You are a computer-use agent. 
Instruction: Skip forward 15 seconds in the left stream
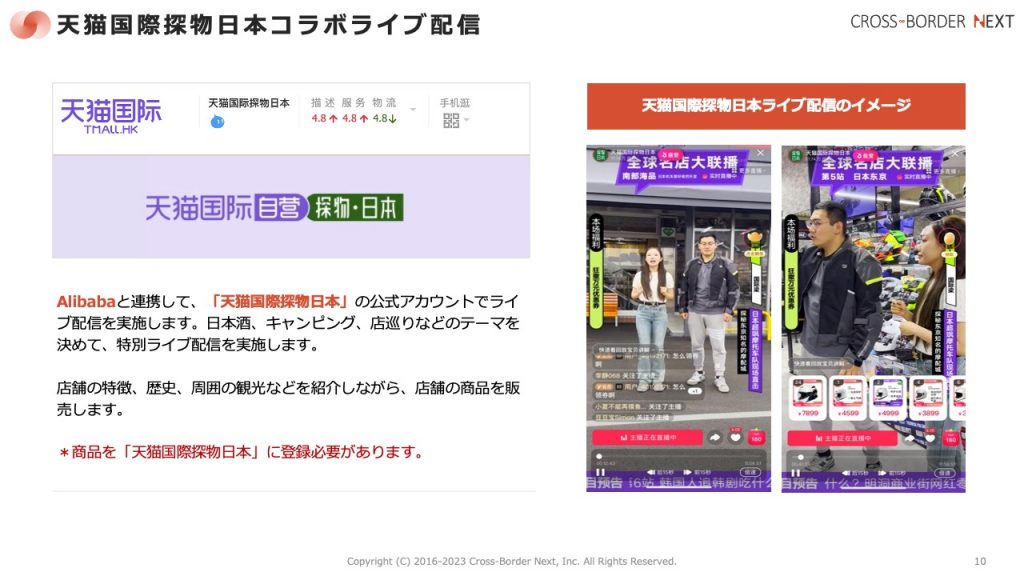tap(696, 472)
